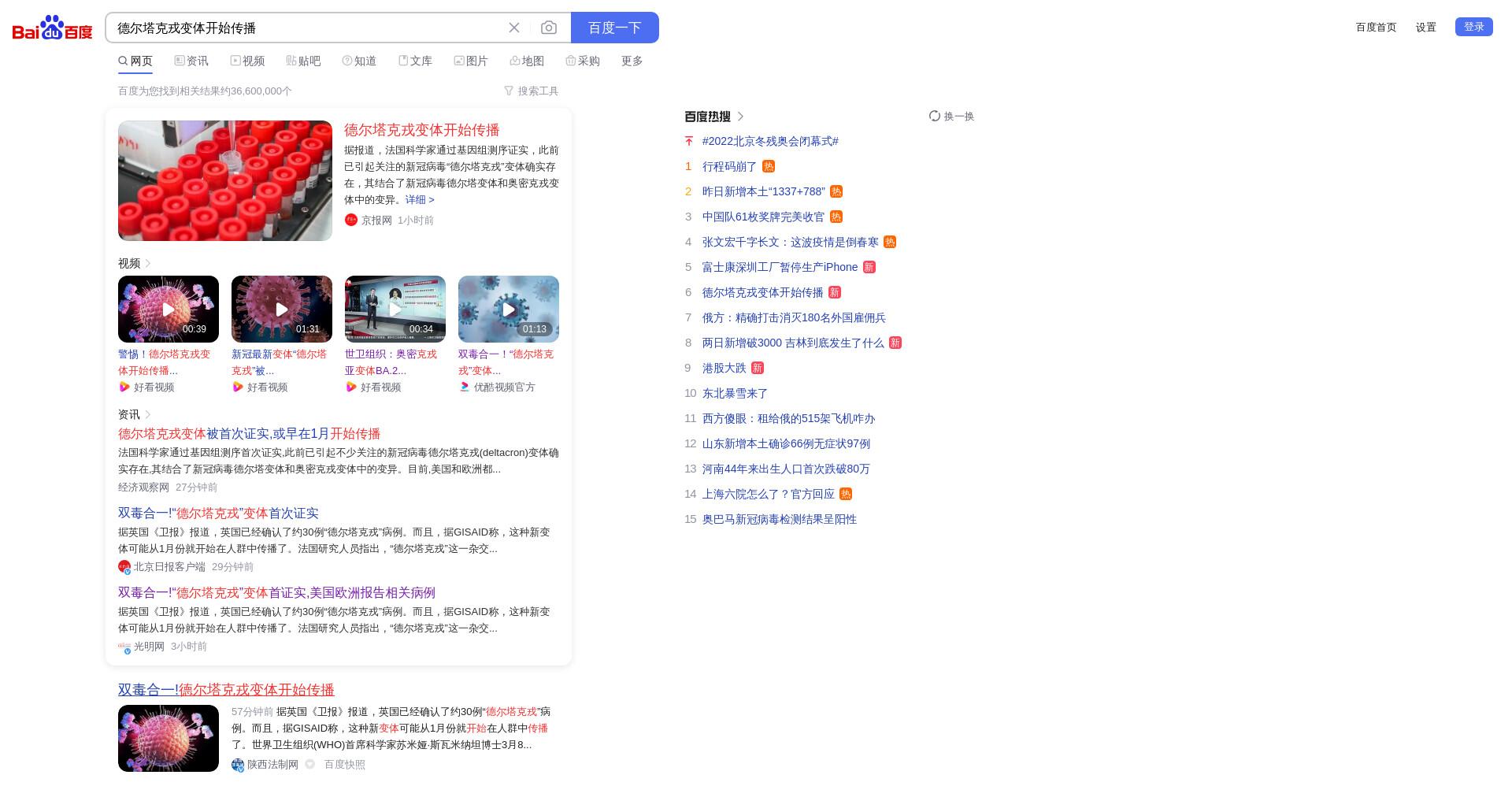Open 设置 menu at top right
1512x786 pixels.
1426,28
